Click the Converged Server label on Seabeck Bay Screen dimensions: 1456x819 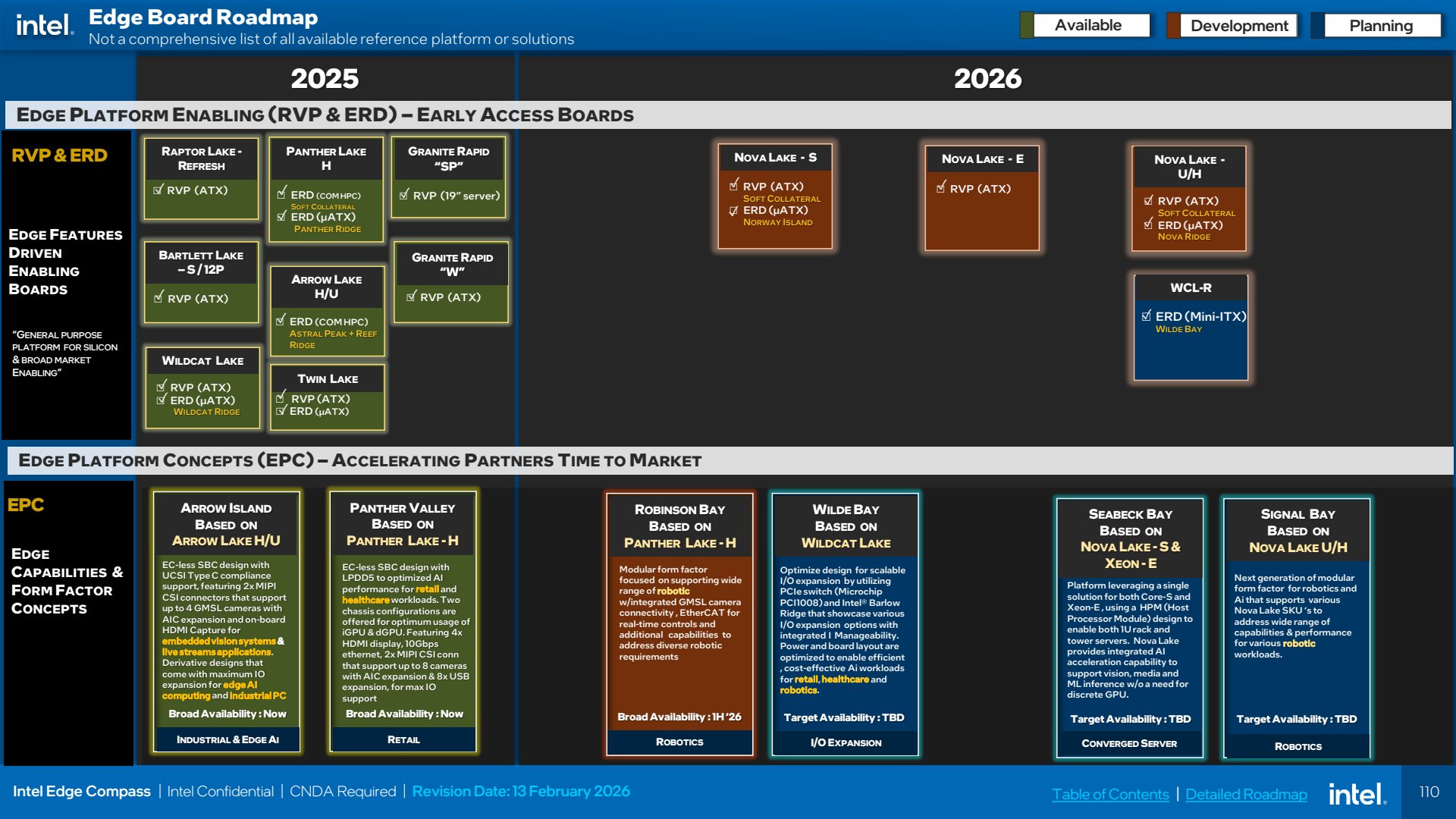(x=1129, y=743)
